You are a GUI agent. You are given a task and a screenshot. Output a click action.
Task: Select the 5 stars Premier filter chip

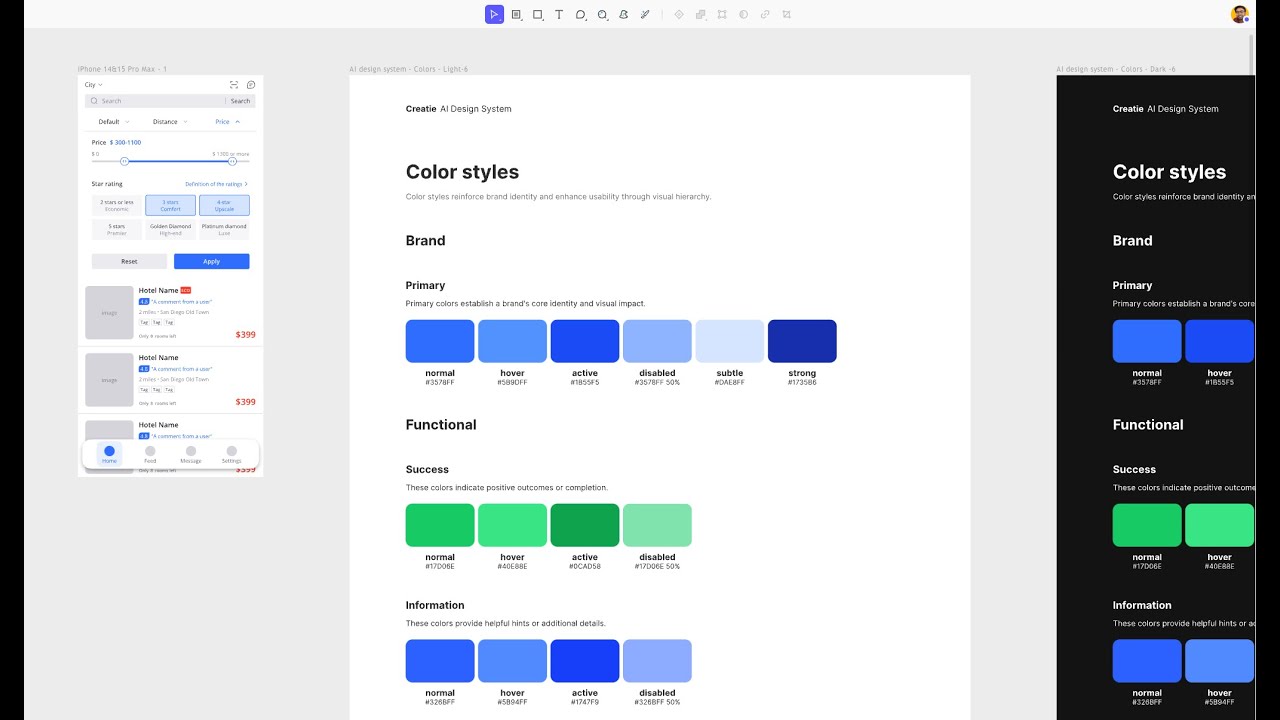(x=117, y=229)
